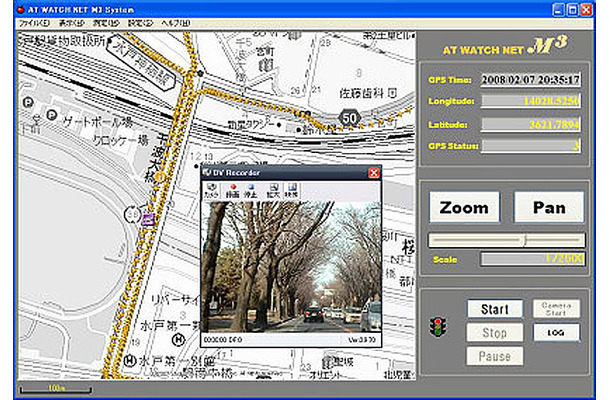Viewport: 610px width, 400px height.
Task: Click the DV Recorder title bar
Action: pos(291,173)
